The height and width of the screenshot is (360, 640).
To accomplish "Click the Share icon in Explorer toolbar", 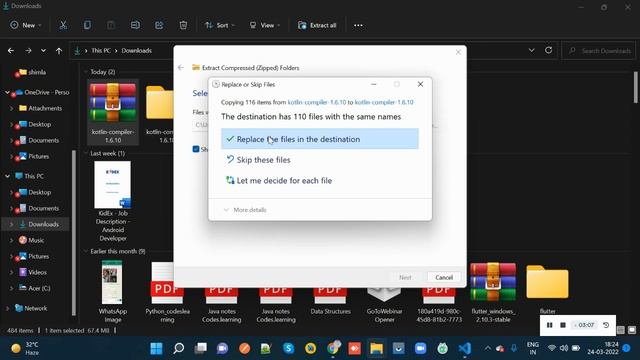I will [159, 25].
